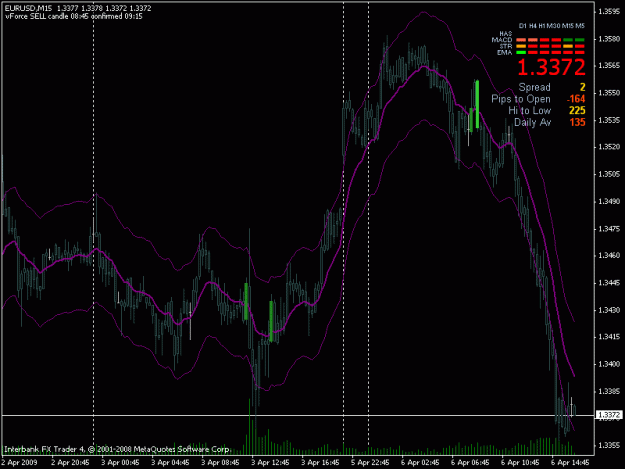Click the green MACD block under M5
The image size is (625, 469).
click(580, 40)
